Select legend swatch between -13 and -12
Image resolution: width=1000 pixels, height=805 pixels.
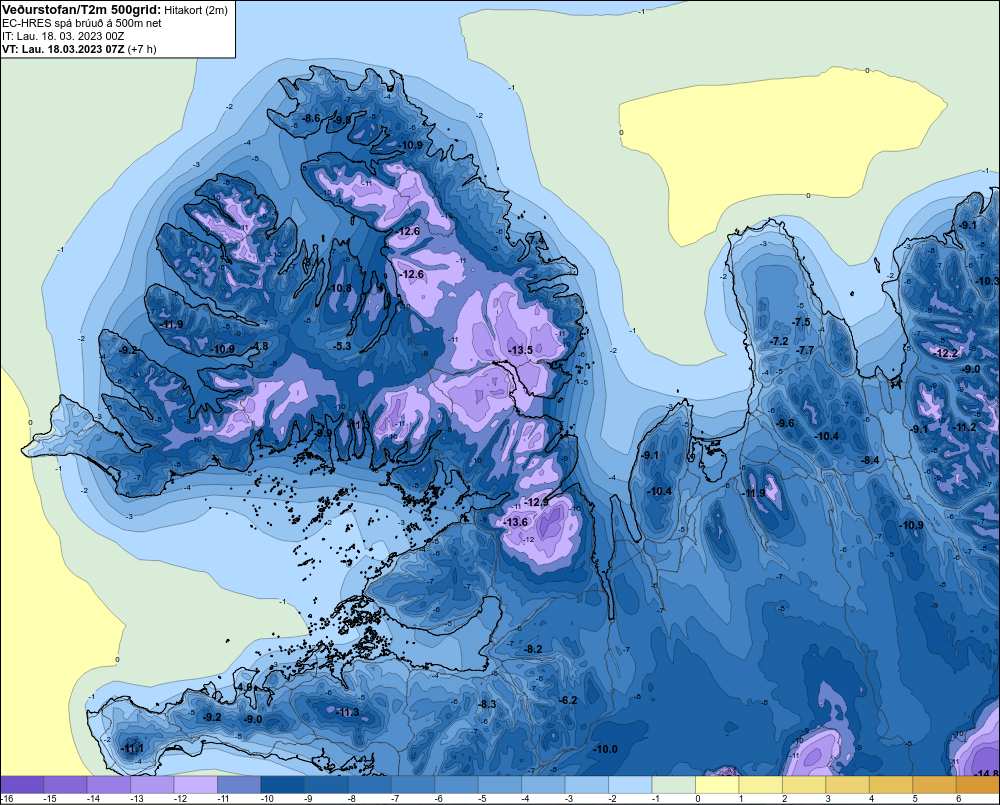tap(152, 785)
